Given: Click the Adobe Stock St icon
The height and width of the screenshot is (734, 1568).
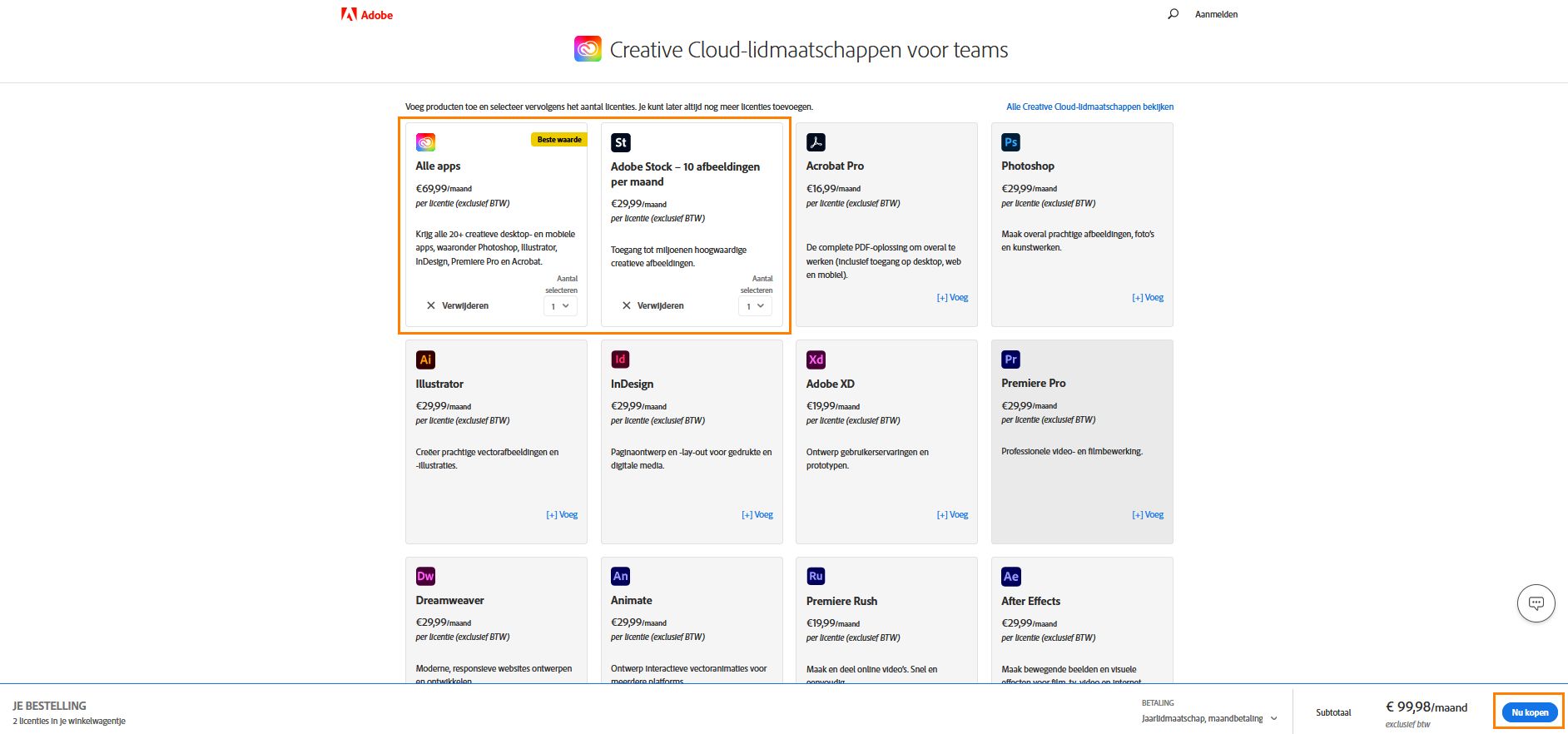Looking at the screenshot, I should pos(620,142).
